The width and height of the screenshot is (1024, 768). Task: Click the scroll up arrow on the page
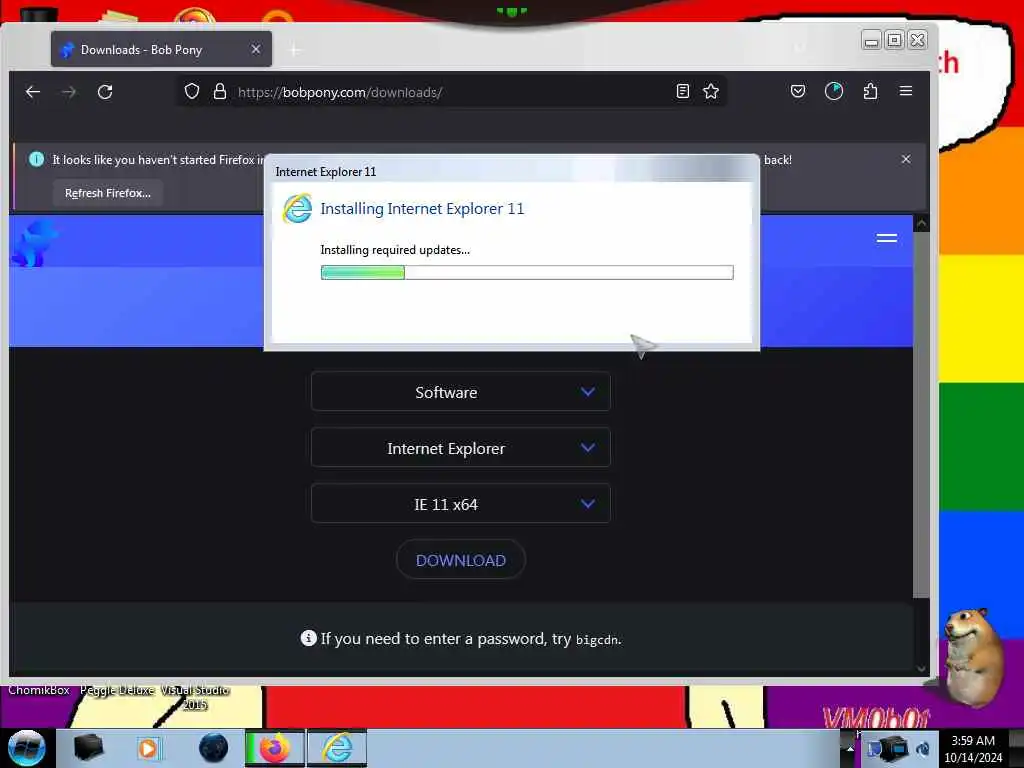tap(921, 224)
